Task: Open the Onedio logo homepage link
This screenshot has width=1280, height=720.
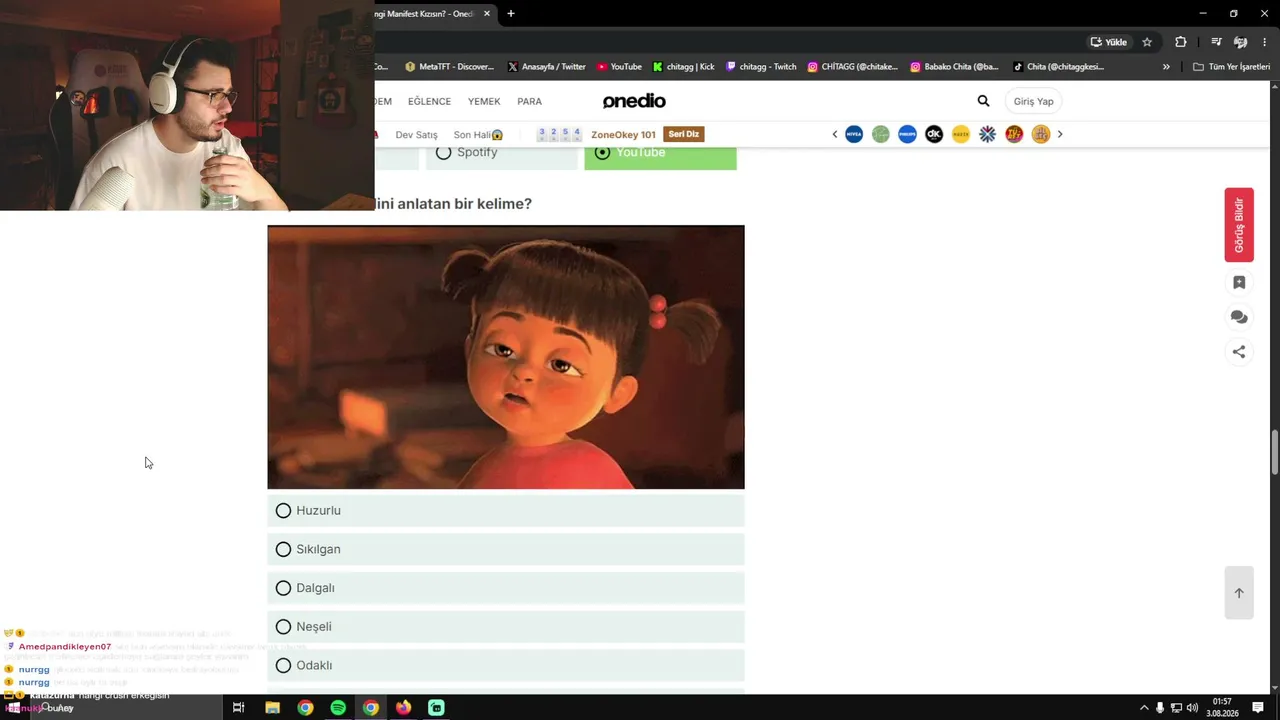Action: tap(634, 101)
